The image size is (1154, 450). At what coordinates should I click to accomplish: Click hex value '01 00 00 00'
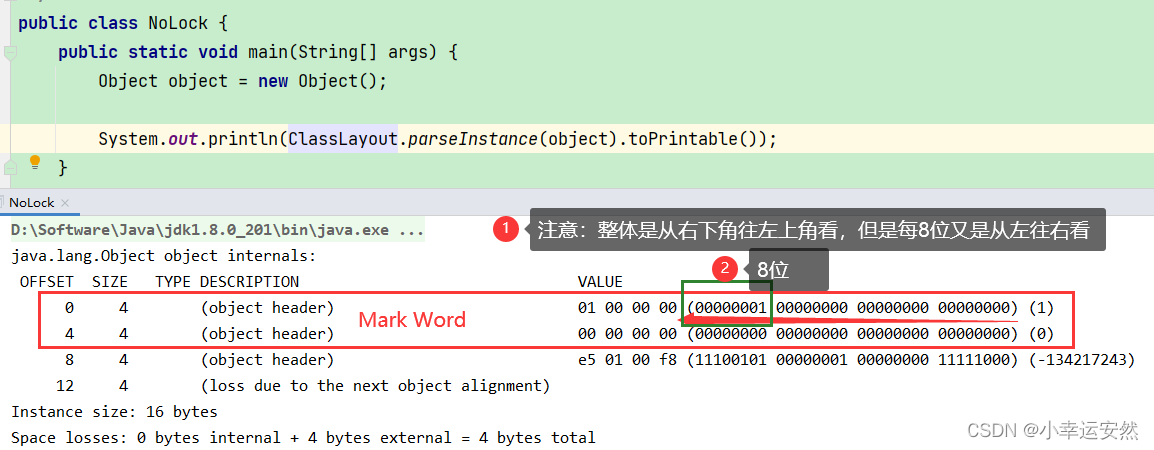627,308
